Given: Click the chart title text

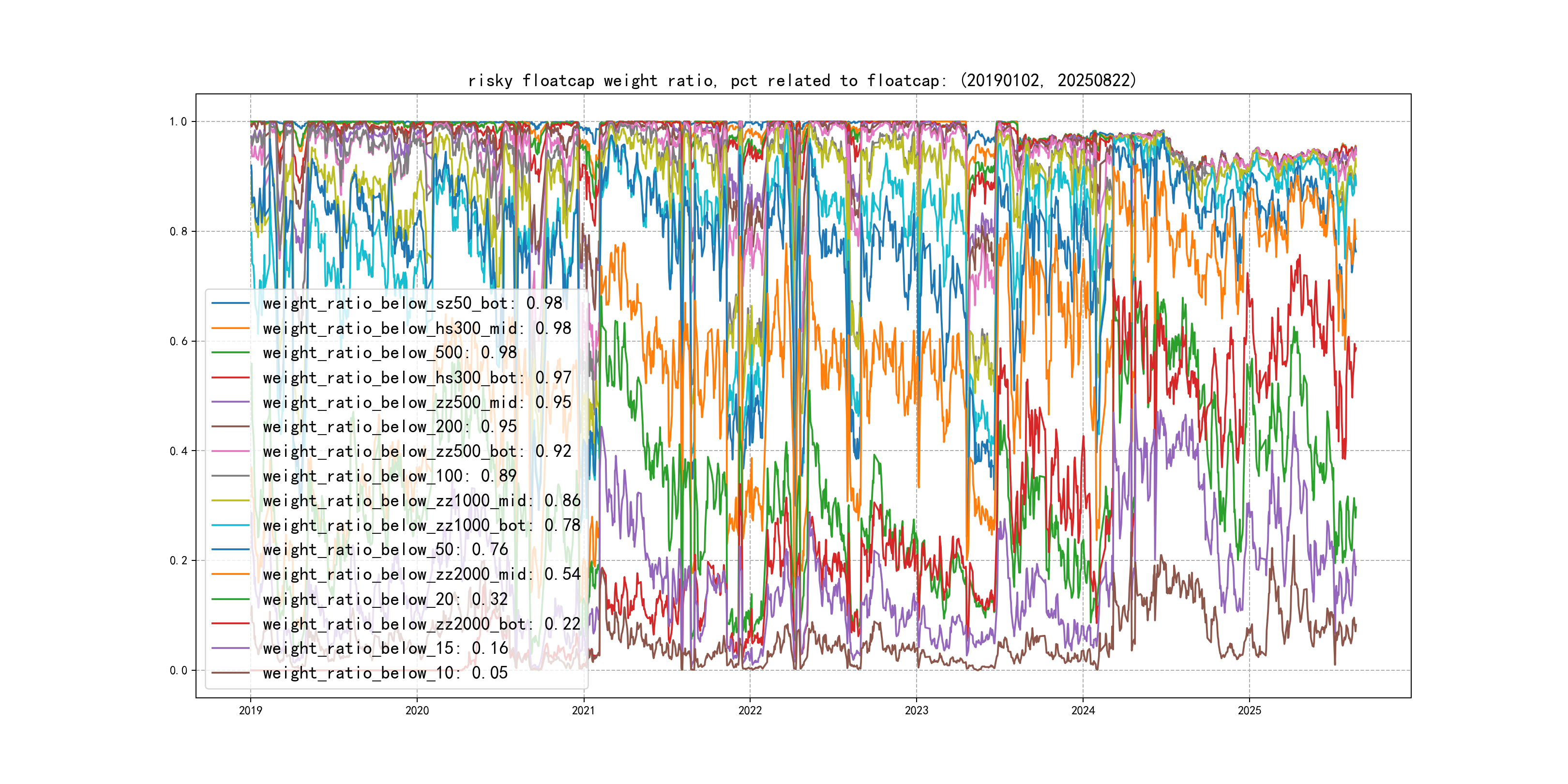Looking at the screenshot, I should (x=802, y=80).
